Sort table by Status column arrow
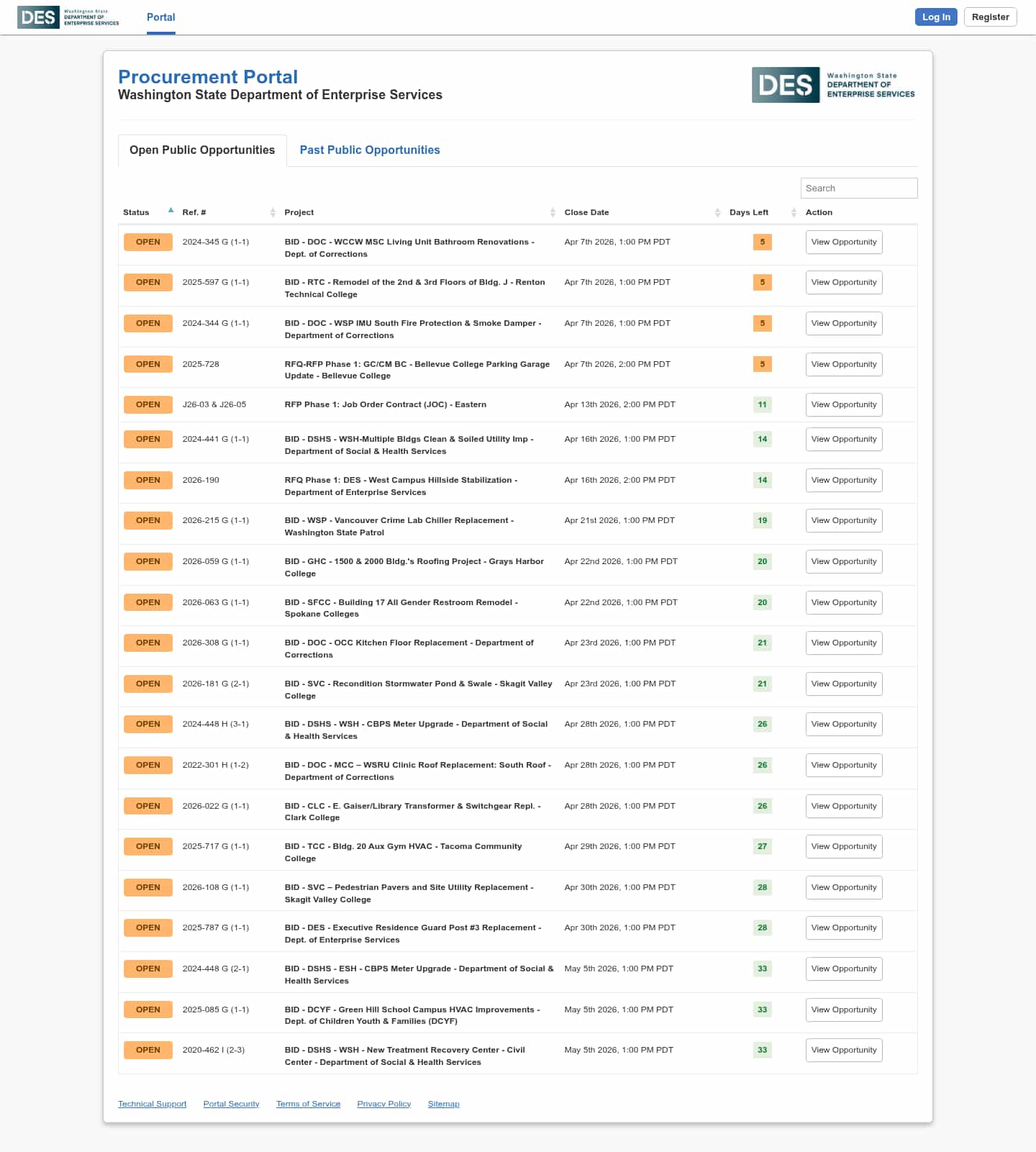1036x1152 pixels. [171, 210]
